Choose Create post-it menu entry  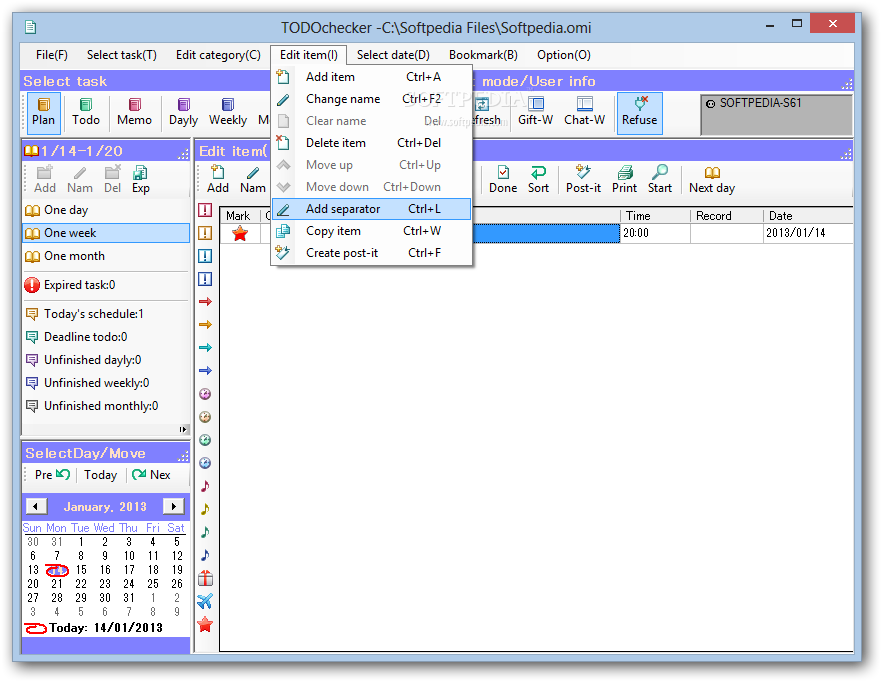coord(371,253)
